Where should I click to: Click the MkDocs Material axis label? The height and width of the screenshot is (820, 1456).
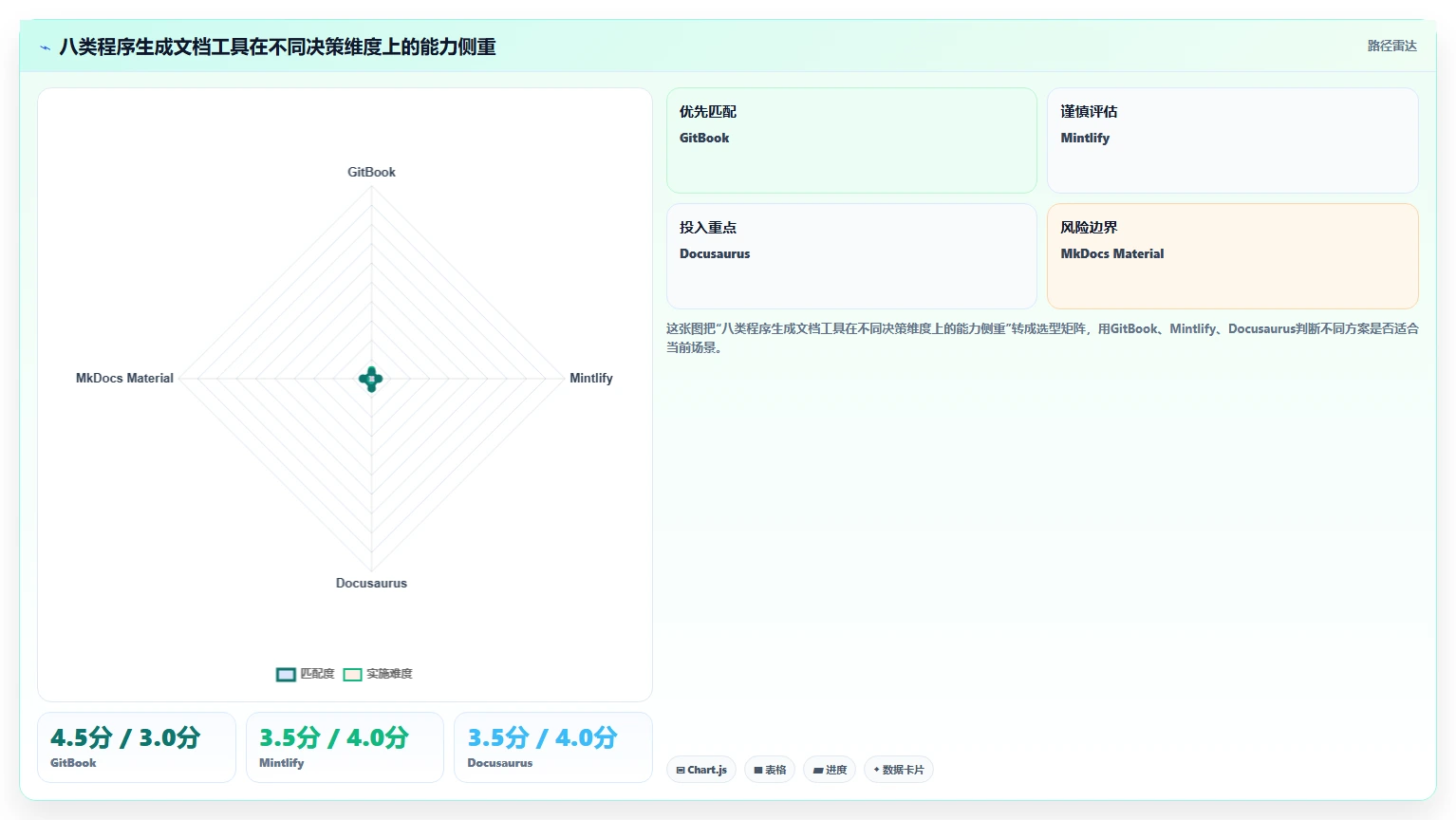(x=124, y=378)
